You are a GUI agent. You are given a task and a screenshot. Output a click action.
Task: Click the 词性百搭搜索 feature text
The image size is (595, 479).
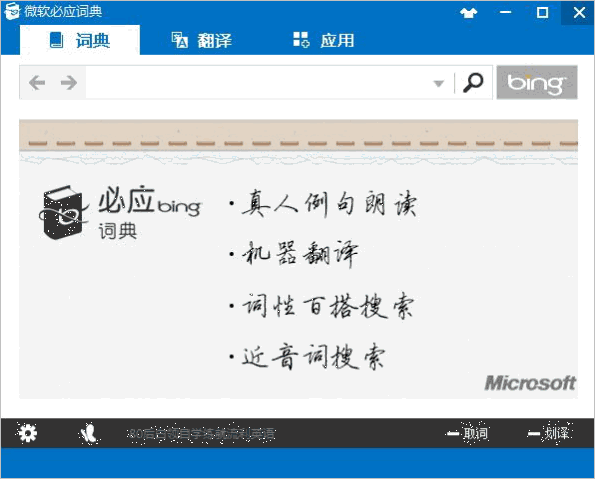click(x=327, y=306)
